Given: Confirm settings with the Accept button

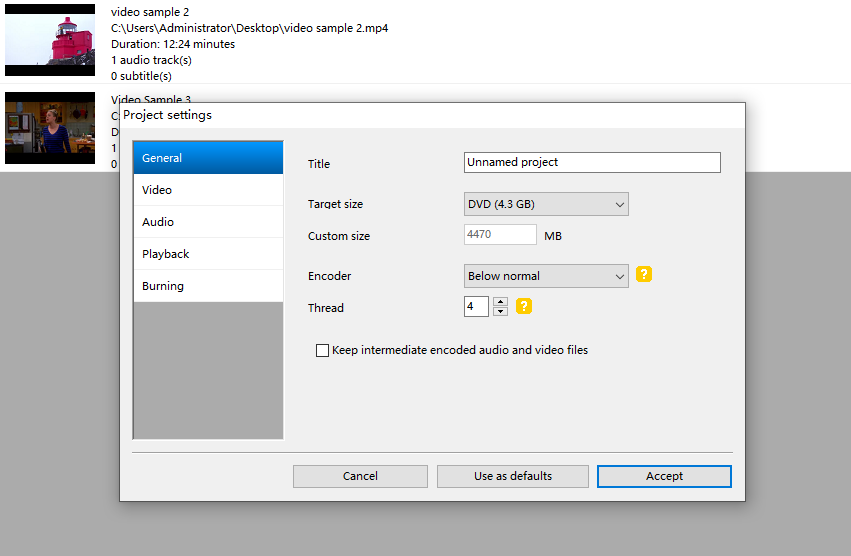Looking at the screenshot, I should click(x=664, y=476).
